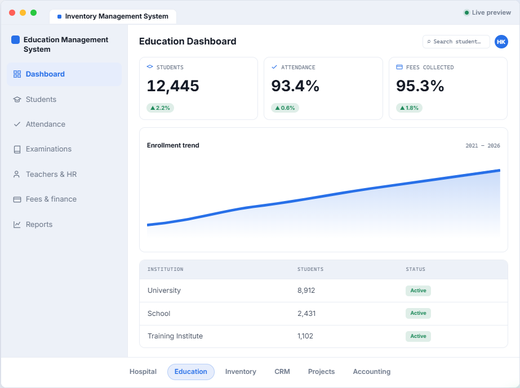Select the Training Institute table row
This screenshot has height=388, width=520.
(x=323, y=336)
